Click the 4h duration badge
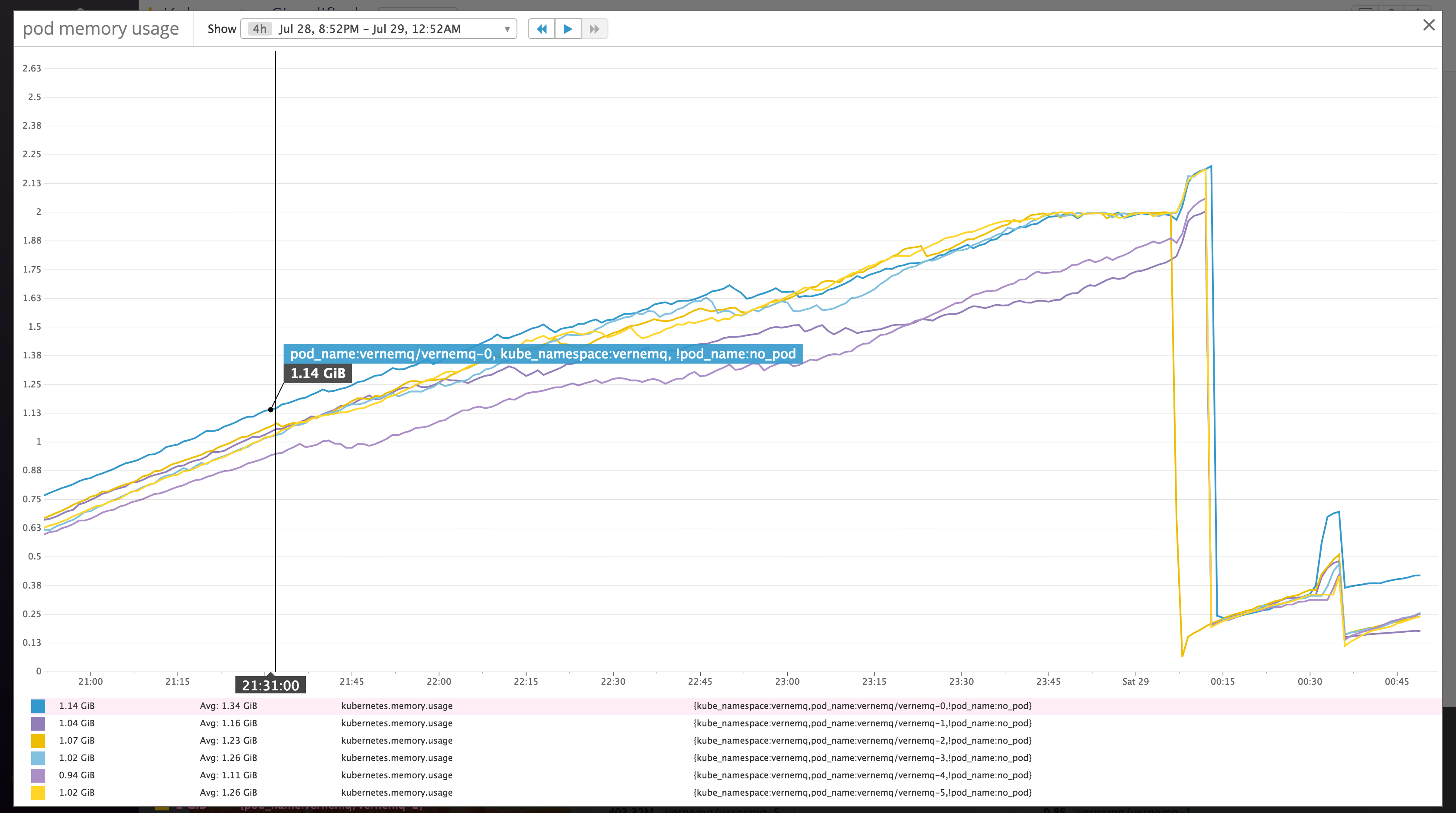Viewport: 1456px width, 813px height. (x=260, y=29)
